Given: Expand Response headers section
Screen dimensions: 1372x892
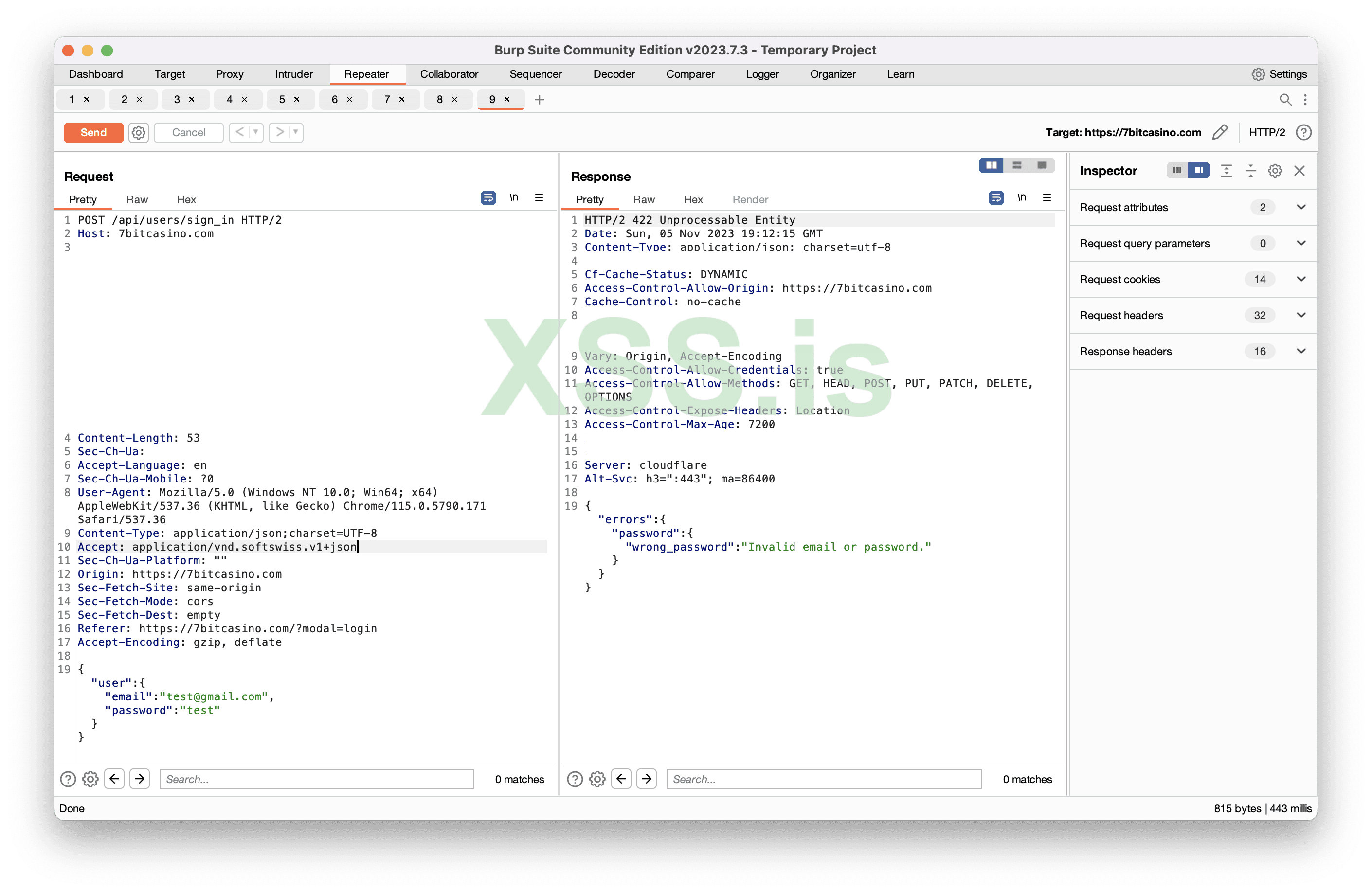Looking at the screenshot, I should pos(1301,352).
